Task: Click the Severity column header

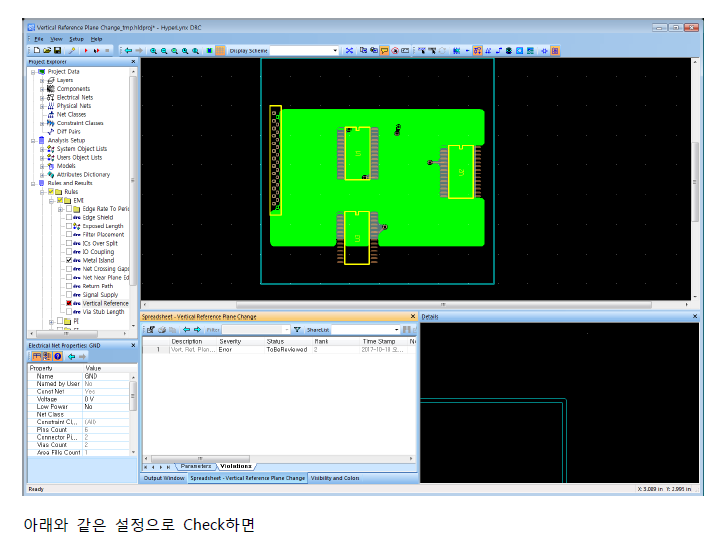Action: 230,341
